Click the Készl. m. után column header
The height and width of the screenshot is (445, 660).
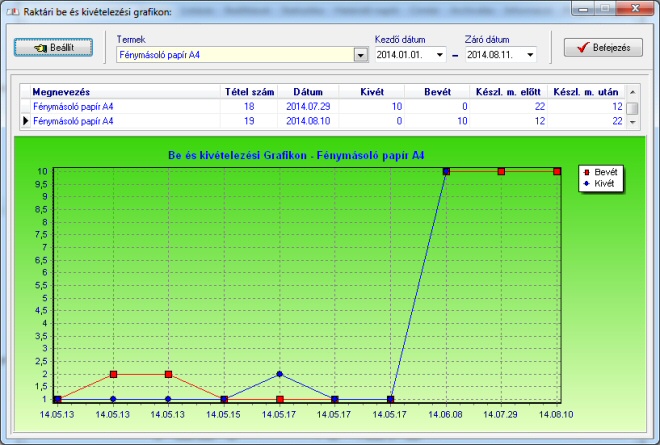[x=586, y=92]
